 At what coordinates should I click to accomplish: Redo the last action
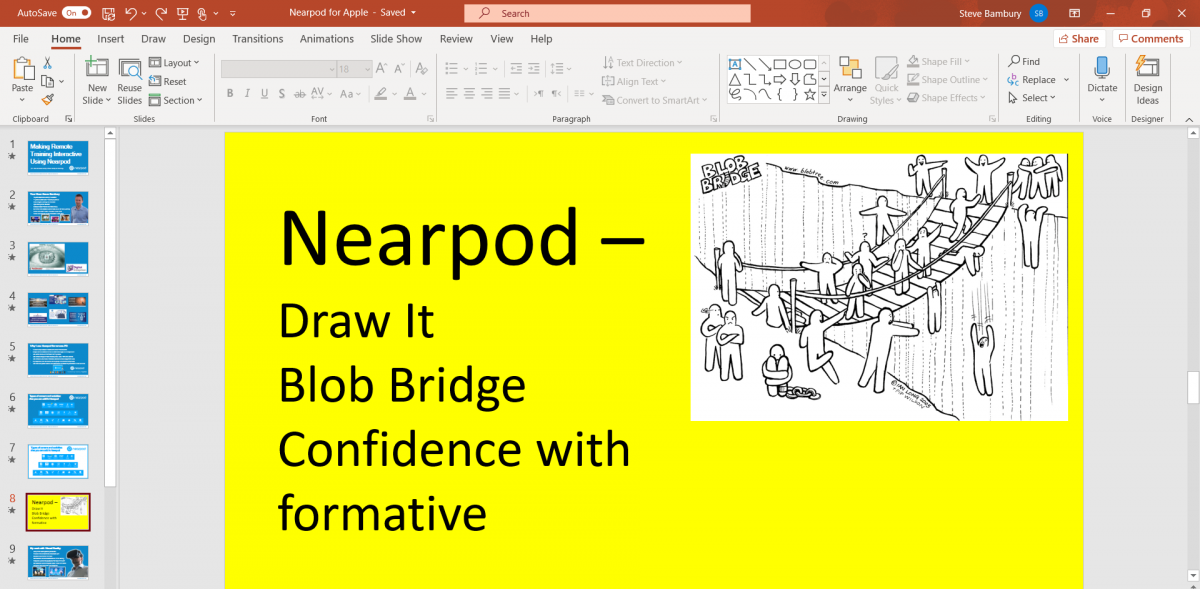coord(161,13)
